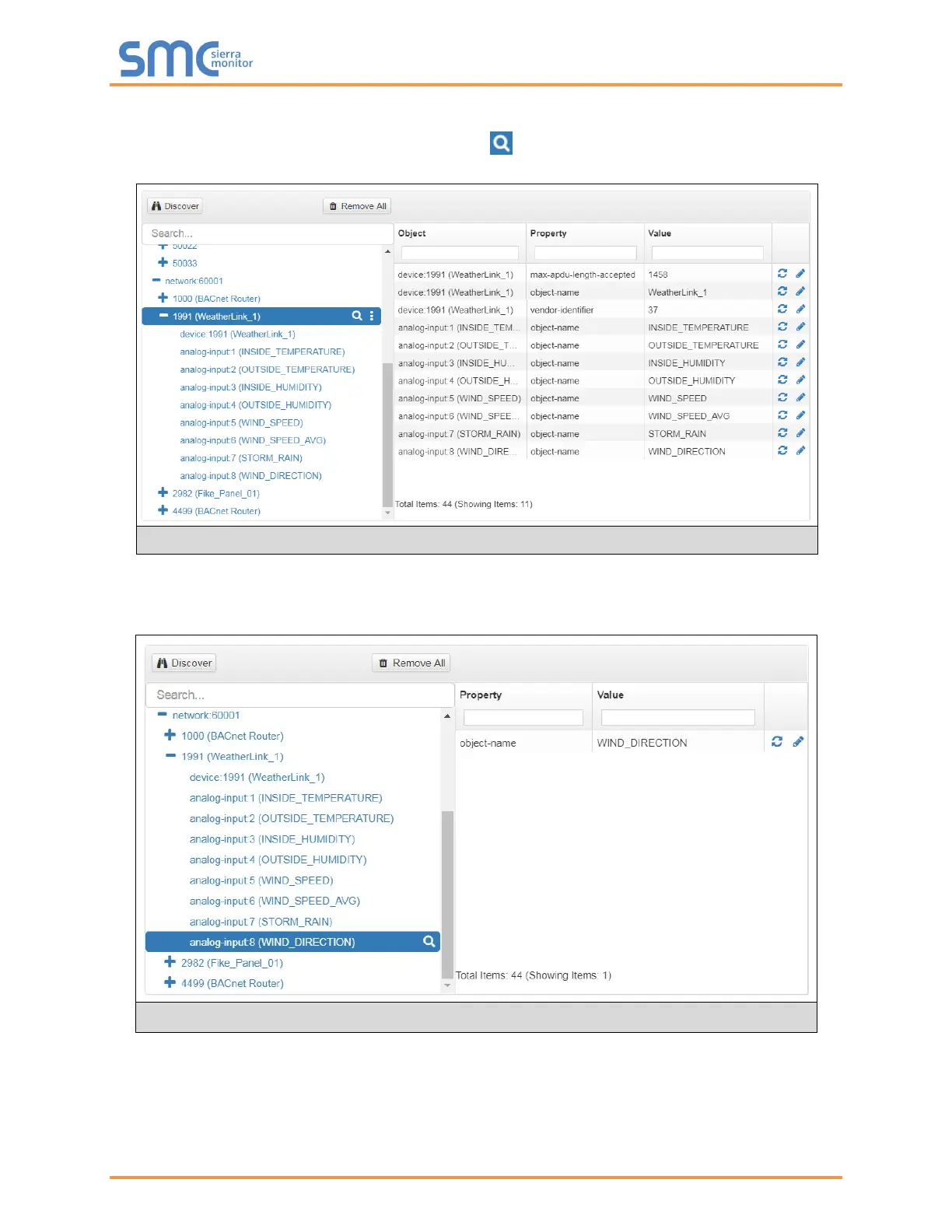Select analog-input:1 (INSIDE_TEMPERATURE) in upper tree

262,352
